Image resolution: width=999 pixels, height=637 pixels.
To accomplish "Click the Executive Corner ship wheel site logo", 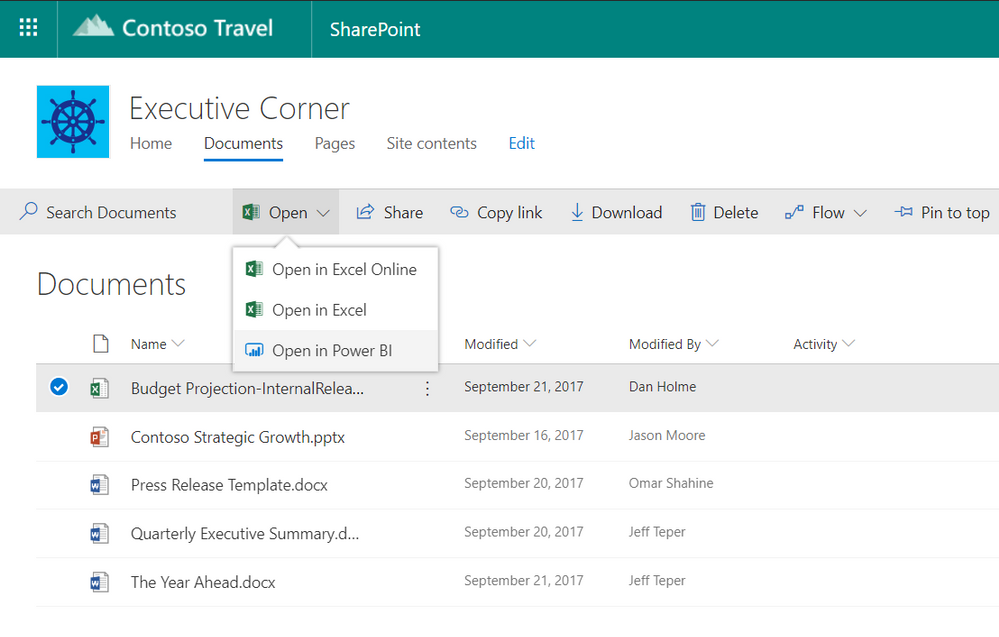I will click(x=73, y=122).
